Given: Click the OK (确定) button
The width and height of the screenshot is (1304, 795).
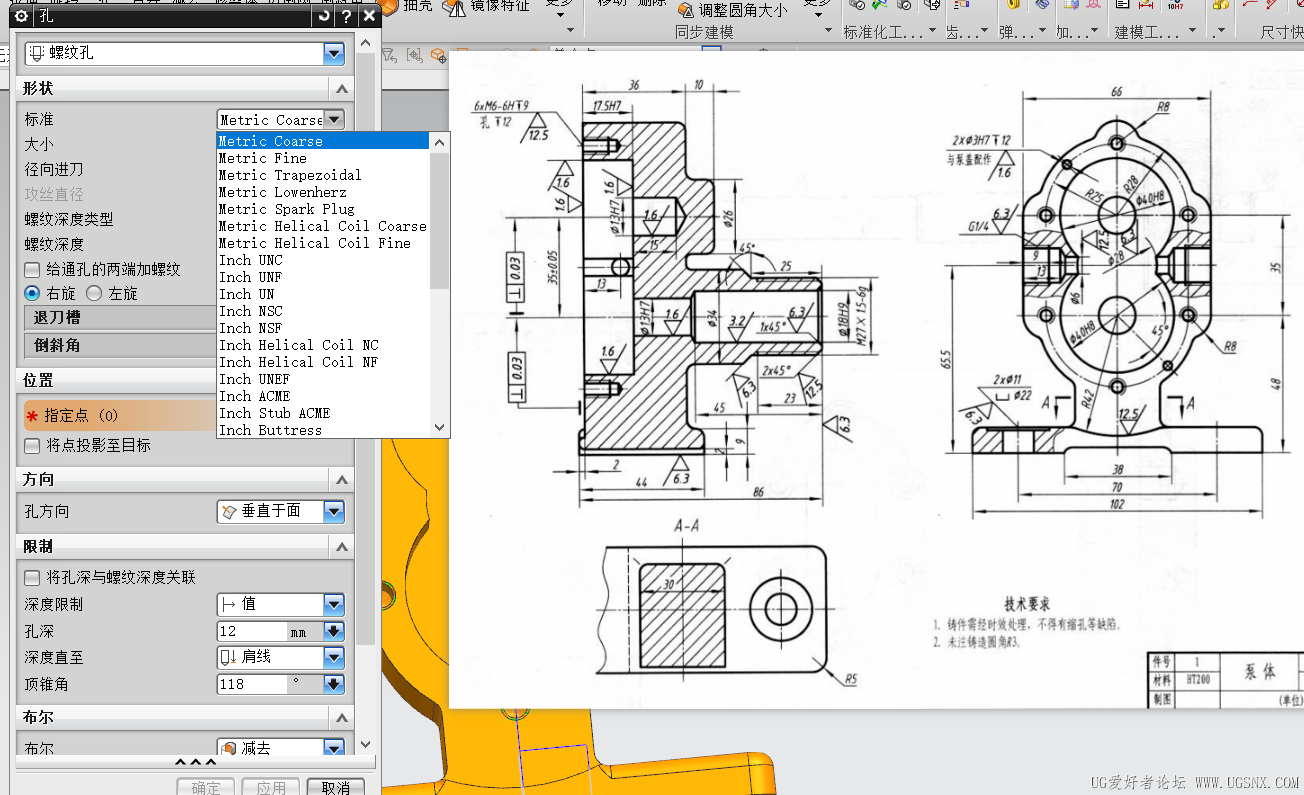Looking at the screenshot, I should coord(206,788).
